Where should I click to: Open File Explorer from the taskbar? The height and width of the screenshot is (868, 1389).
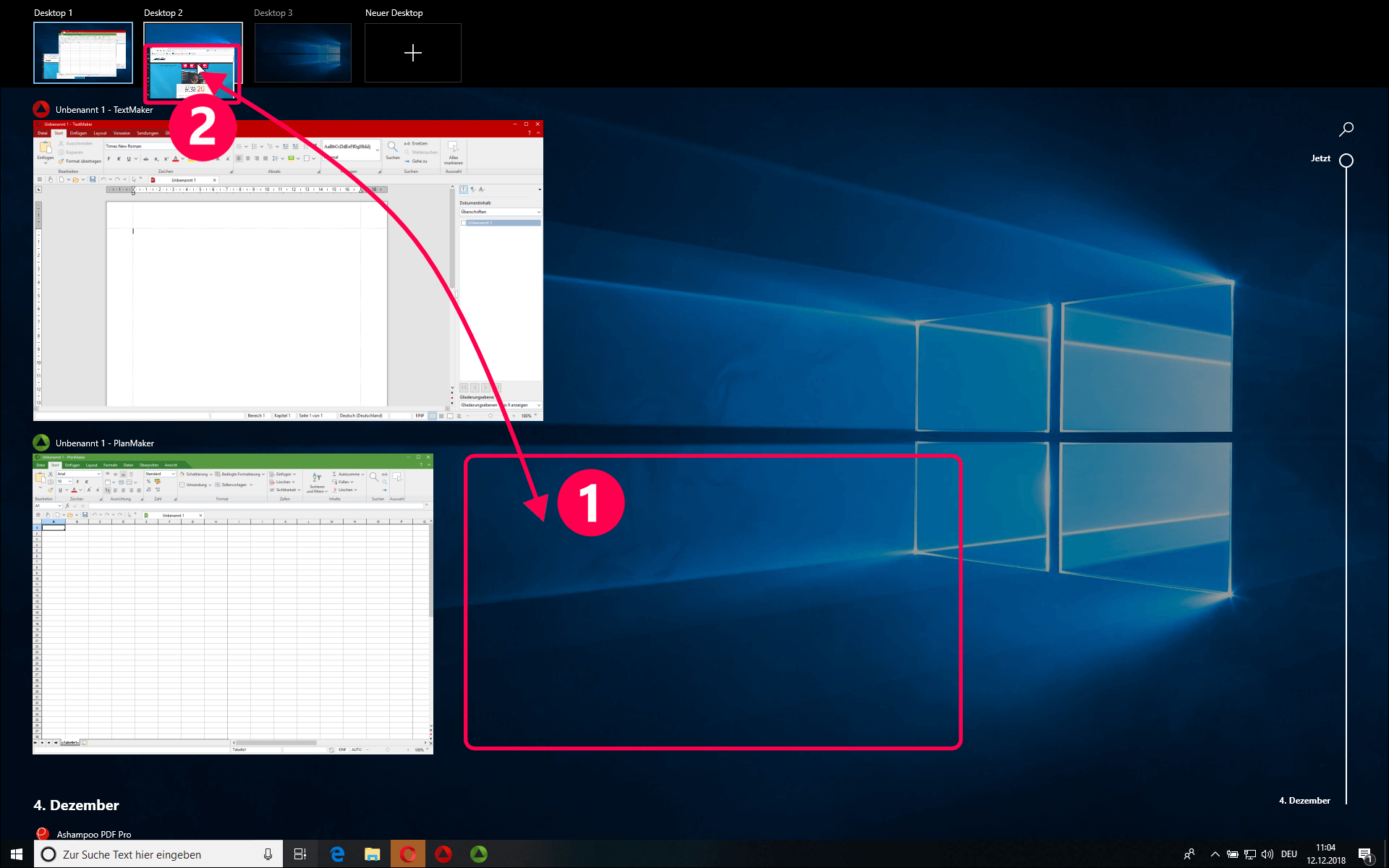point(373,854)
